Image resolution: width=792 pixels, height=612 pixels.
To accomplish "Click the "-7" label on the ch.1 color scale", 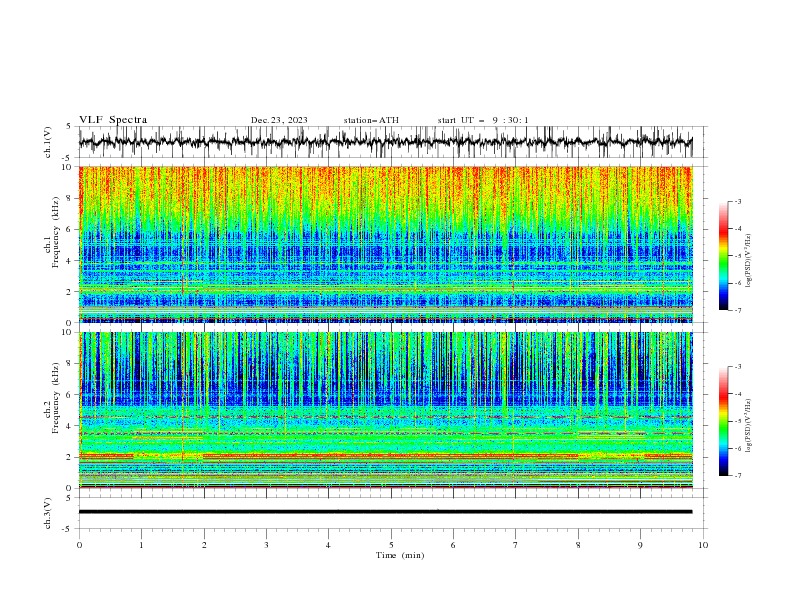I will 738,310.
